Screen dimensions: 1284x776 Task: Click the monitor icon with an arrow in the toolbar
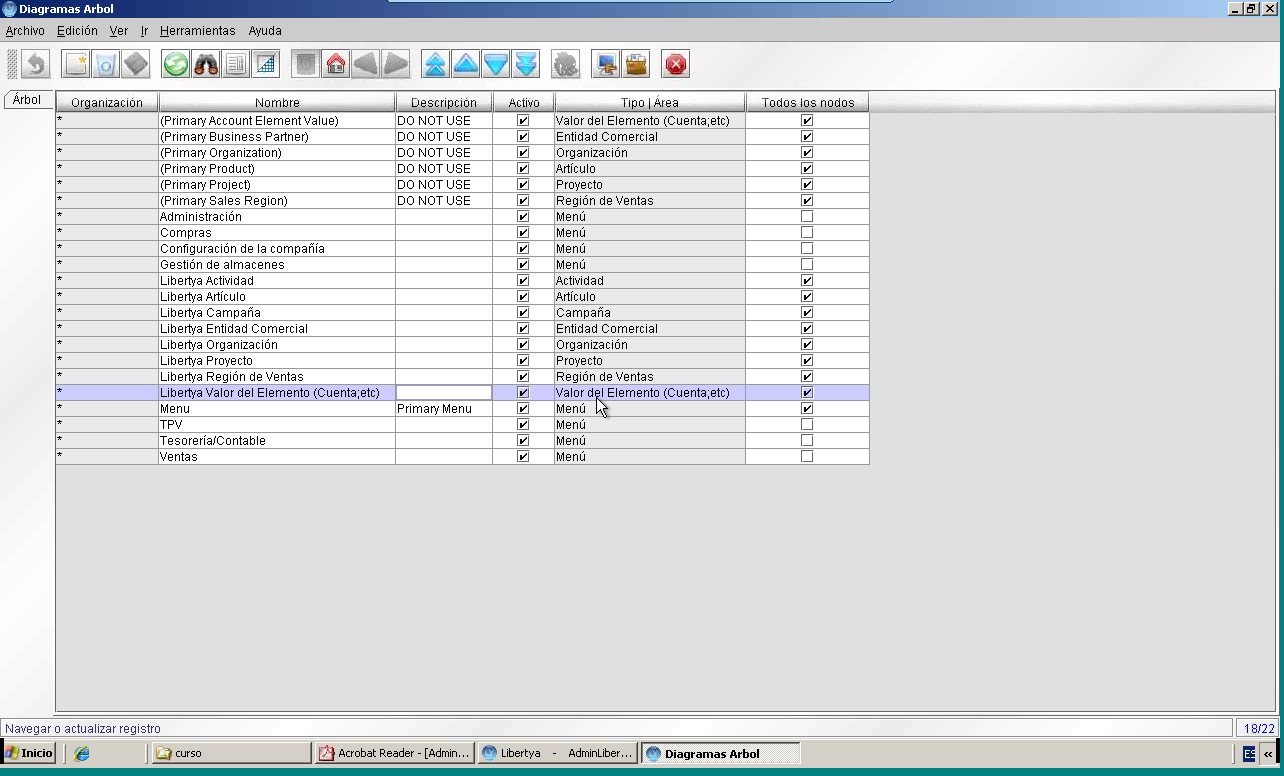click(606, 65)
